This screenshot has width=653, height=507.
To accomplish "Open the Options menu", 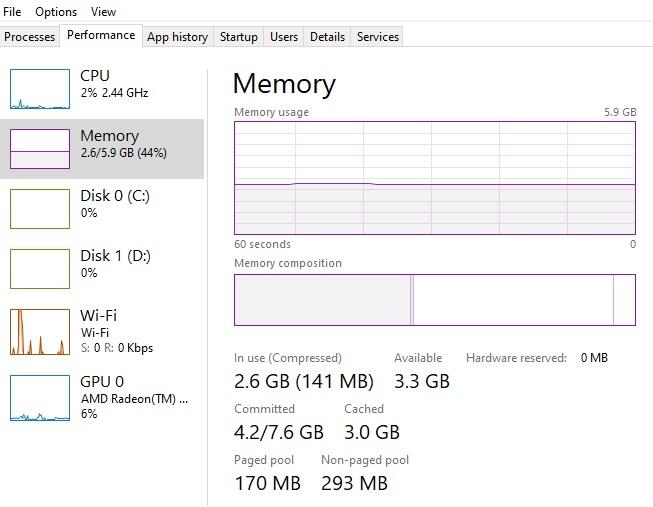I will tap(56, 12).
